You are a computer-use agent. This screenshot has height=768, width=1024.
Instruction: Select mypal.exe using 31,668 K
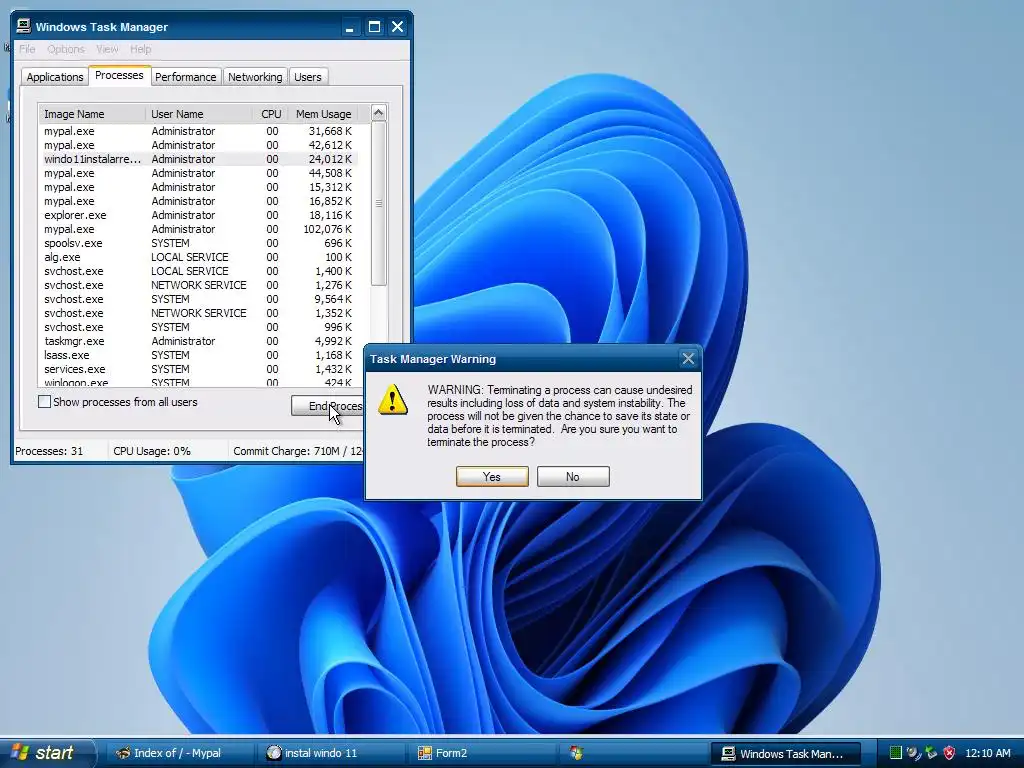(x=198, y=131)
